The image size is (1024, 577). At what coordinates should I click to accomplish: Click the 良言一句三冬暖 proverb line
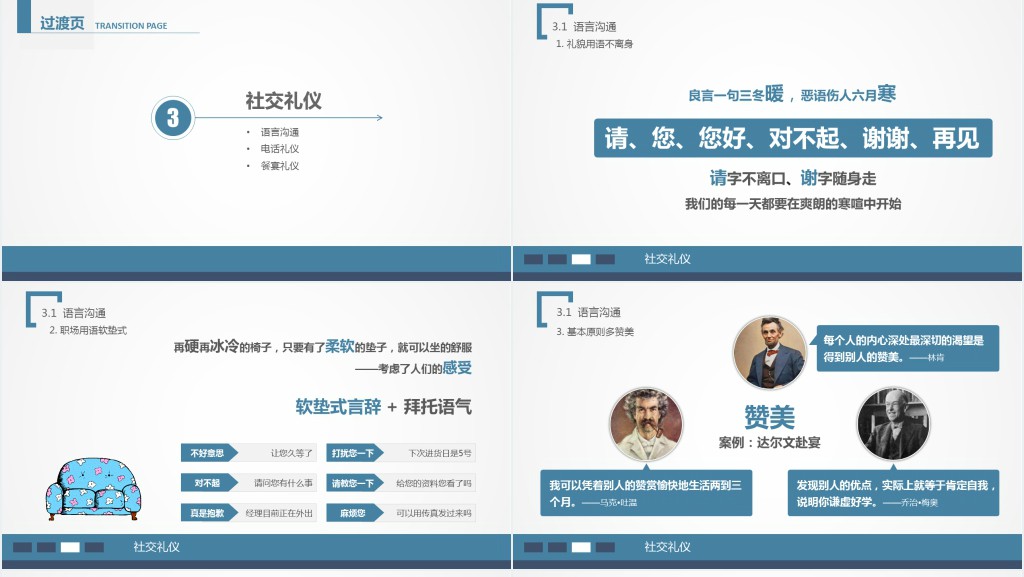point(792,95)
